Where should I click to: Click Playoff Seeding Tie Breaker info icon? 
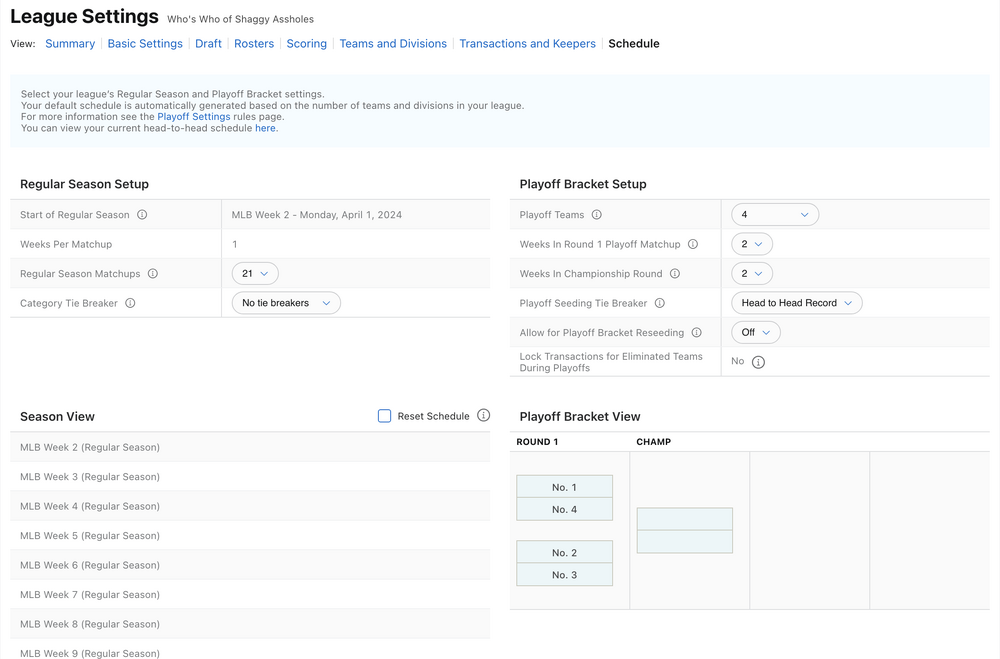point(660,303)
